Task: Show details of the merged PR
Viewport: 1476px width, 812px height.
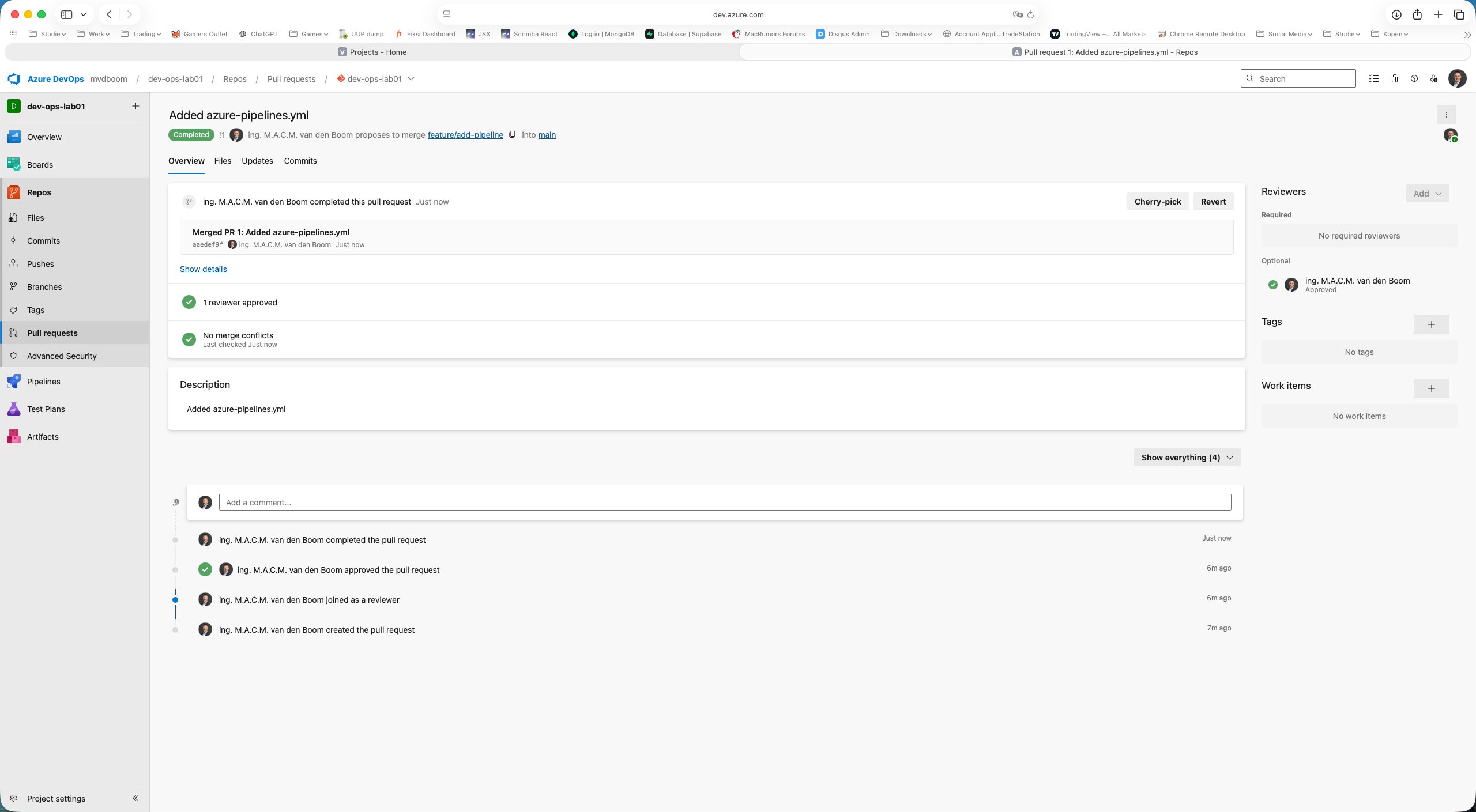Action: coord(203,269)
